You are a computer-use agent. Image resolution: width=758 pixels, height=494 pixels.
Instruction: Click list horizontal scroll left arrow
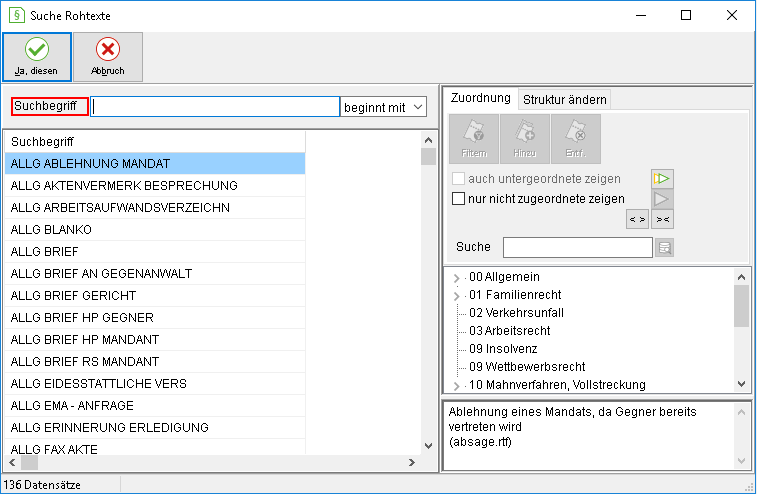12,463
